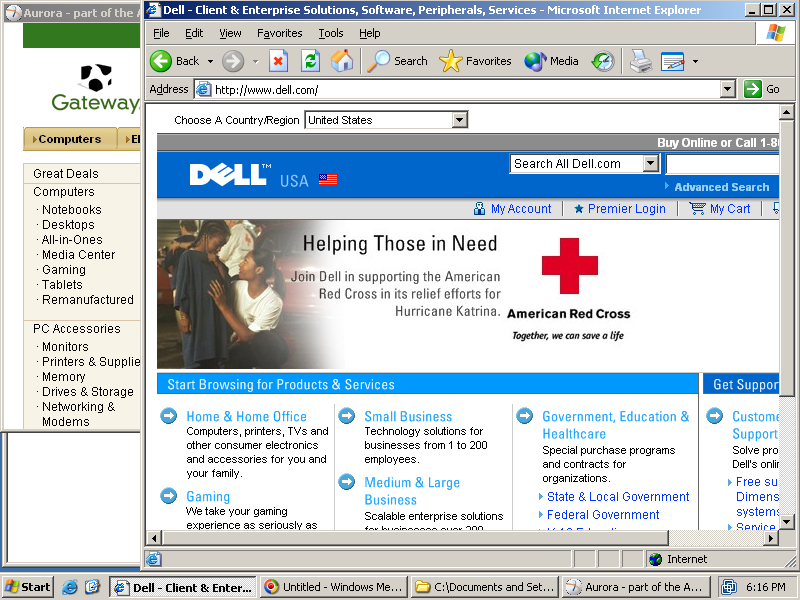Viewport: 800px width, 600px height.
Task: Select the Computers tab on Gateway page
Action: coord(70,139)
